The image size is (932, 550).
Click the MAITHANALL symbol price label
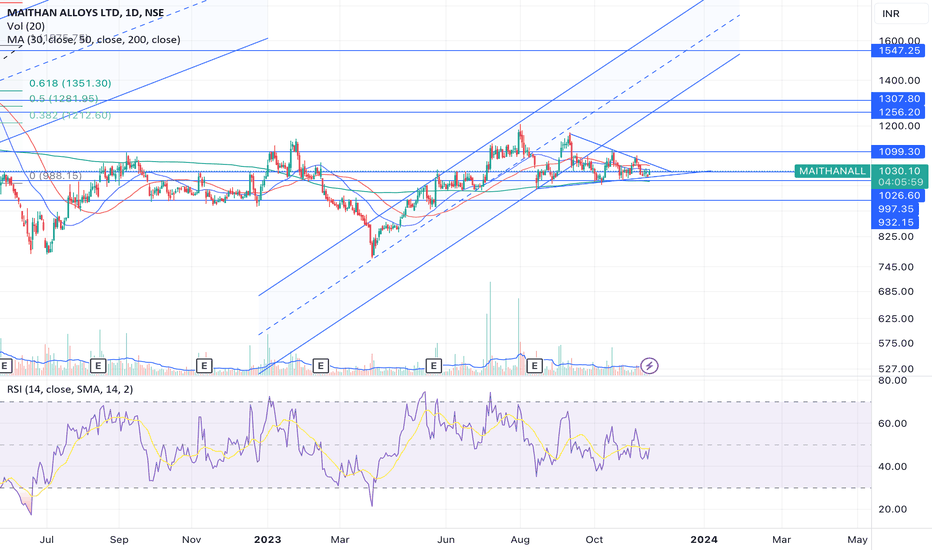click(832, 171)
